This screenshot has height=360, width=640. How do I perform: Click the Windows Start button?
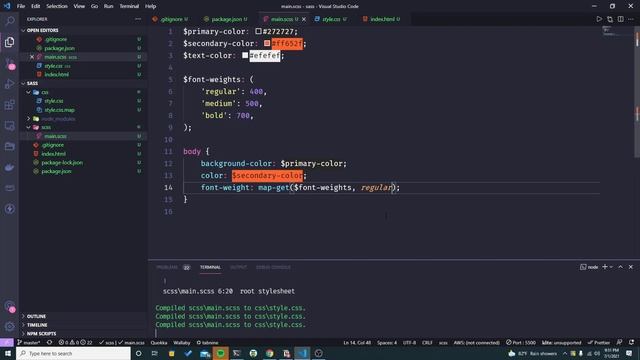8,353
